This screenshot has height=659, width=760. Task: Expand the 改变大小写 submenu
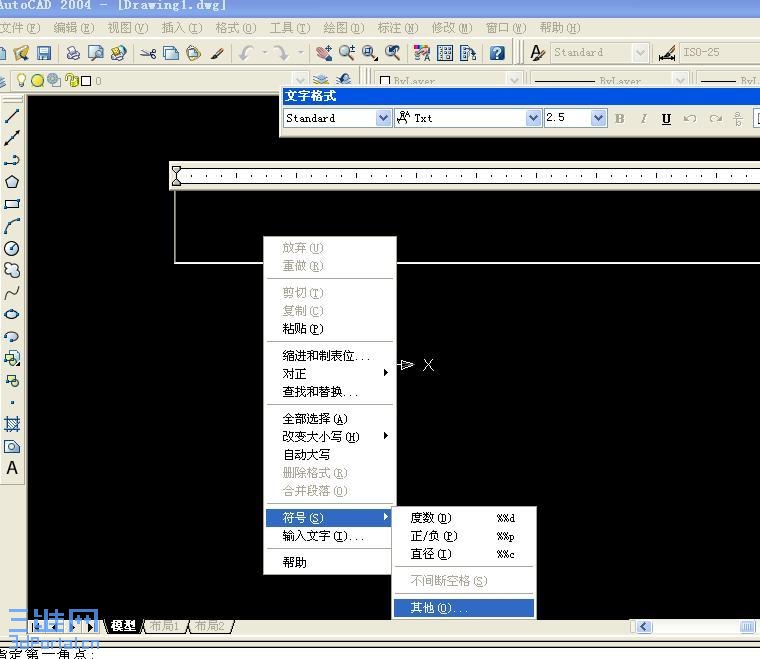tap(330, 437)
